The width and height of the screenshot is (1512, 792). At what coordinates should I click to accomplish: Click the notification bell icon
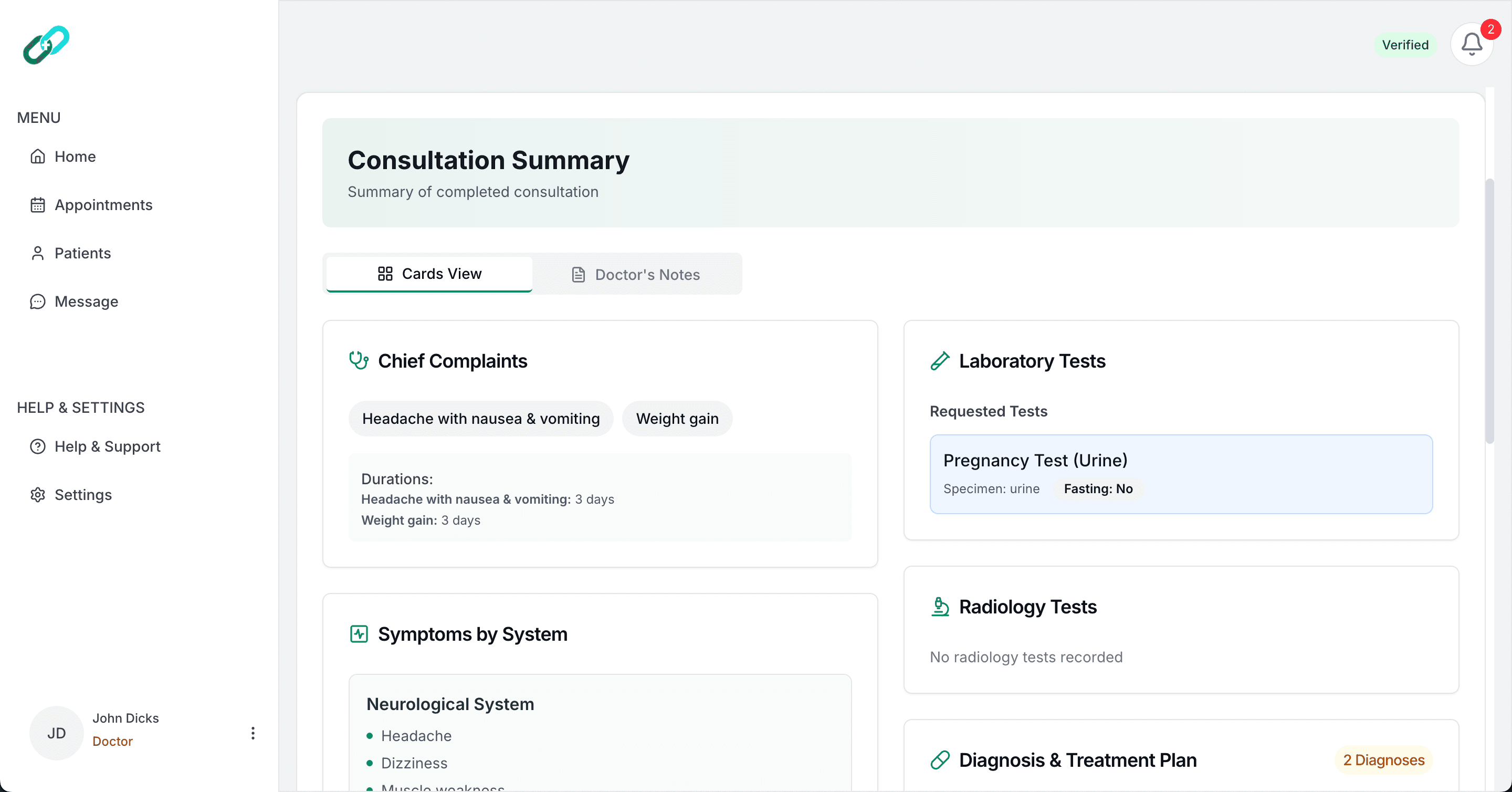click(x=1471, y=44)
